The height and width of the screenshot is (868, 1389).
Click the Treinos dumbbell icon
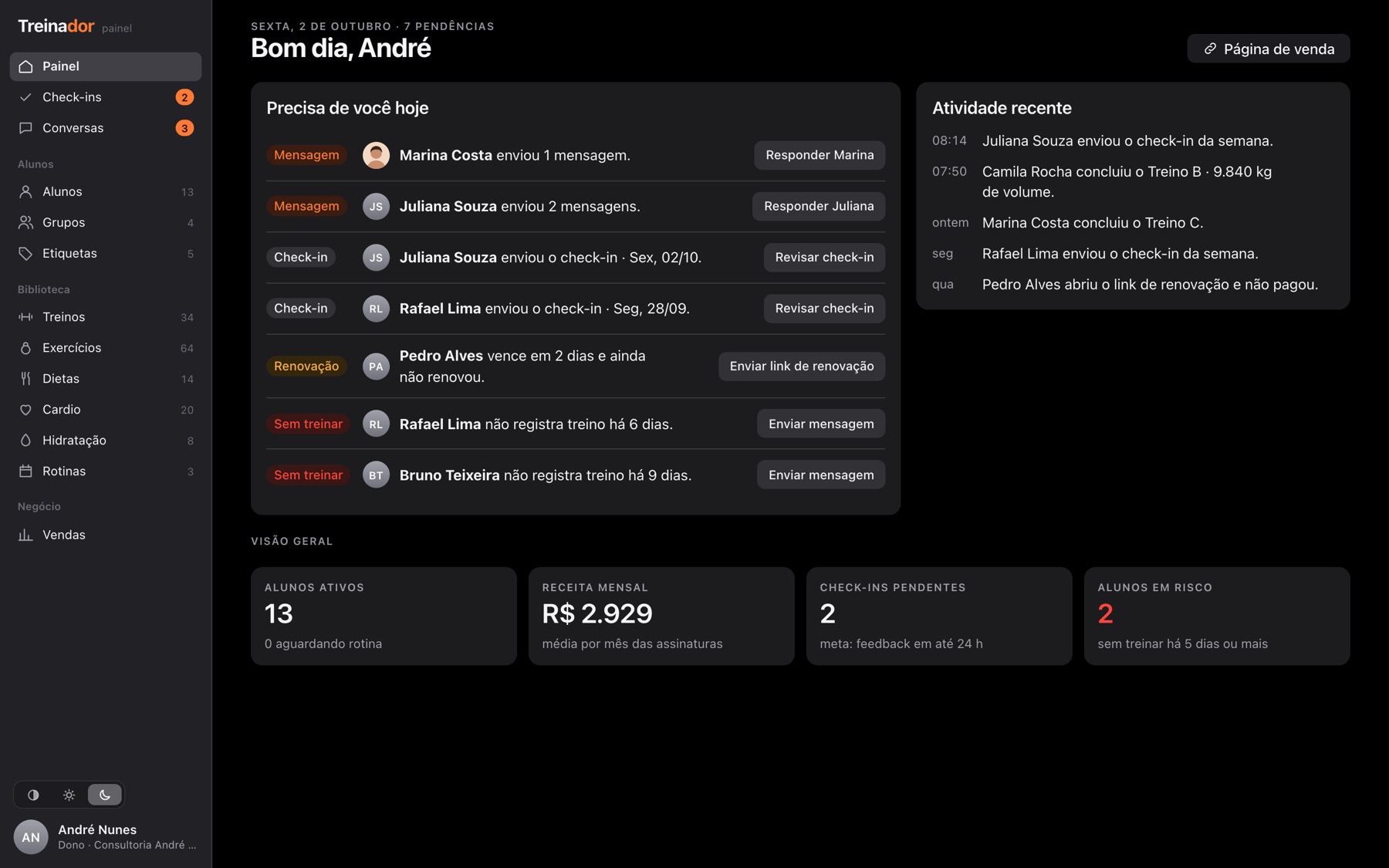coord(25,317)
